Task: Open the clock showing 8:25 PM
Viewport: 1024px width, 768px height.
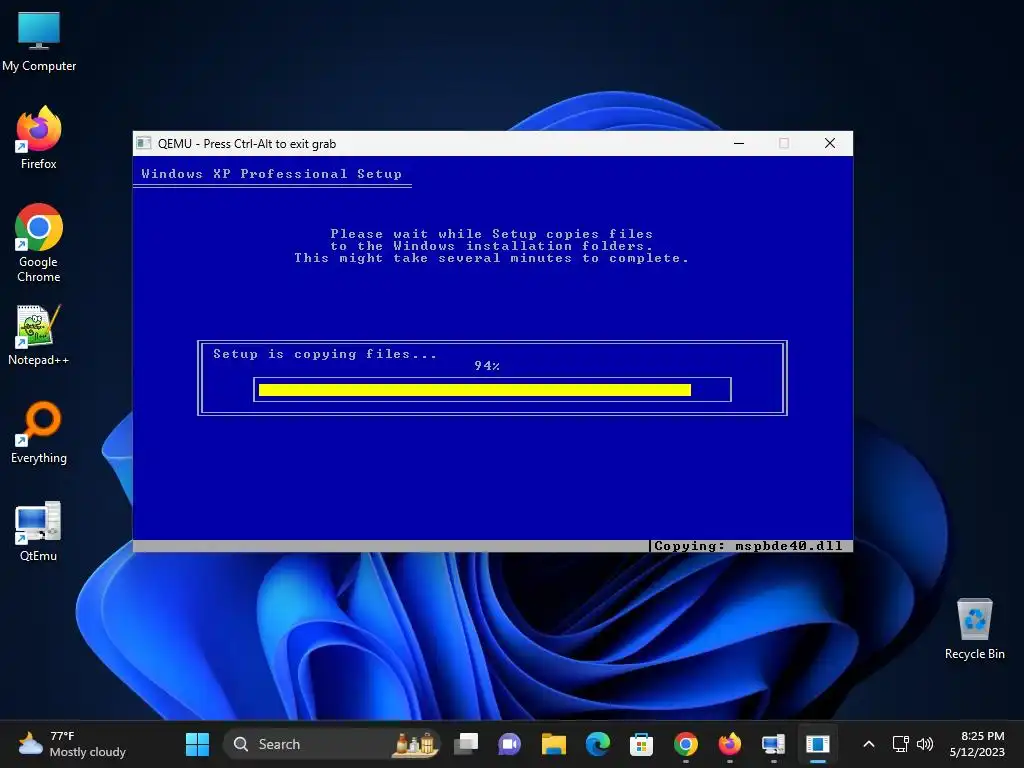Action: click(977, 744)
